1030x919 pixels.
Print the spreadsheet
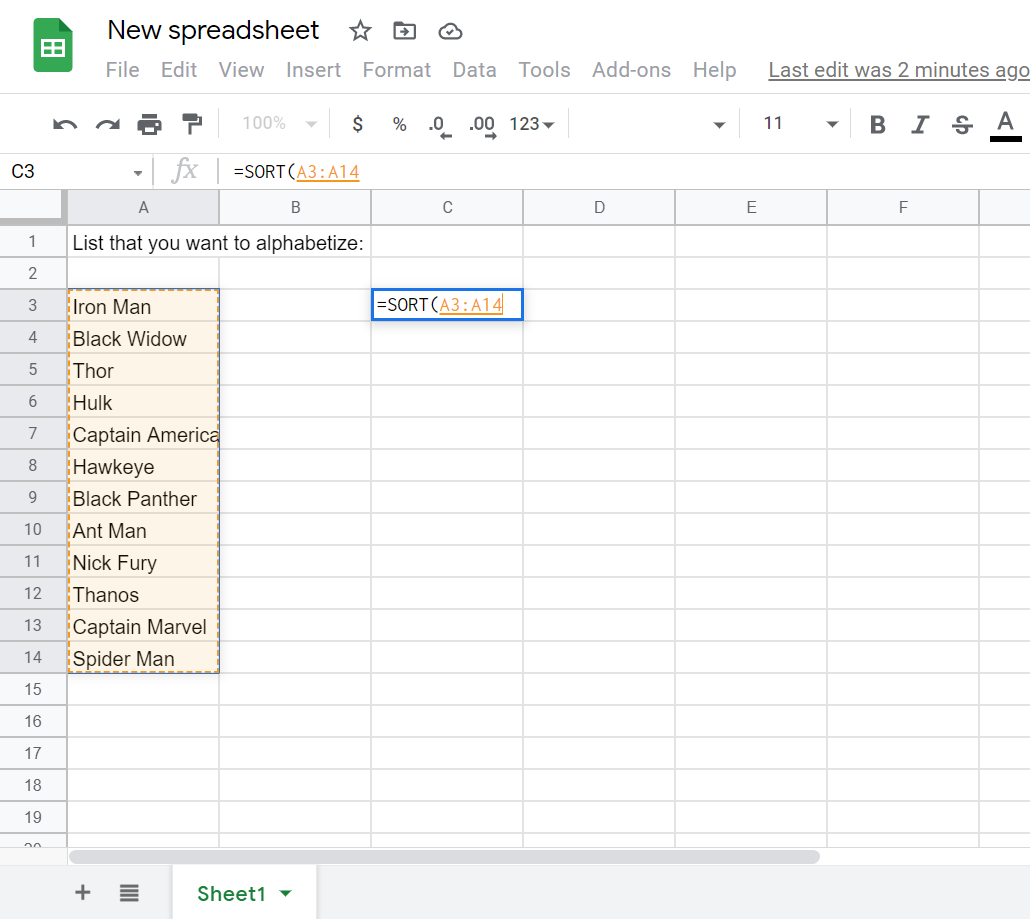click(150, 124)
